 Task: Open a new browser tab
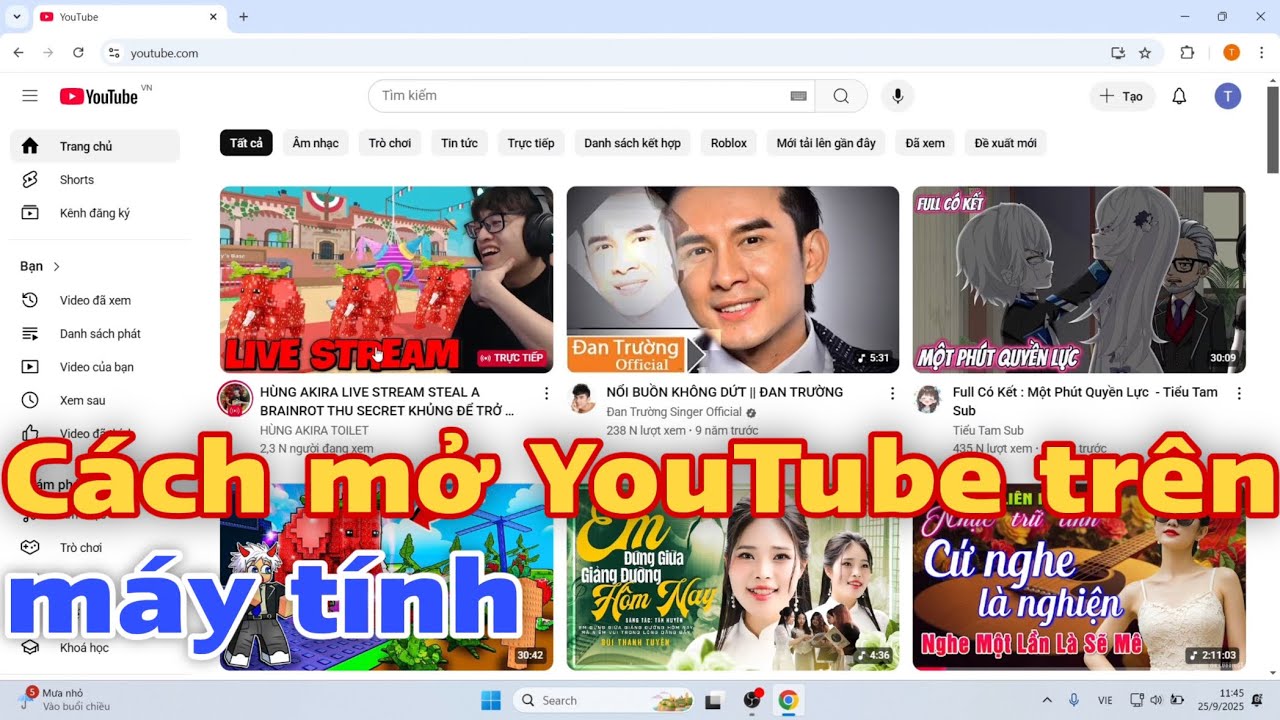[243, 17]
